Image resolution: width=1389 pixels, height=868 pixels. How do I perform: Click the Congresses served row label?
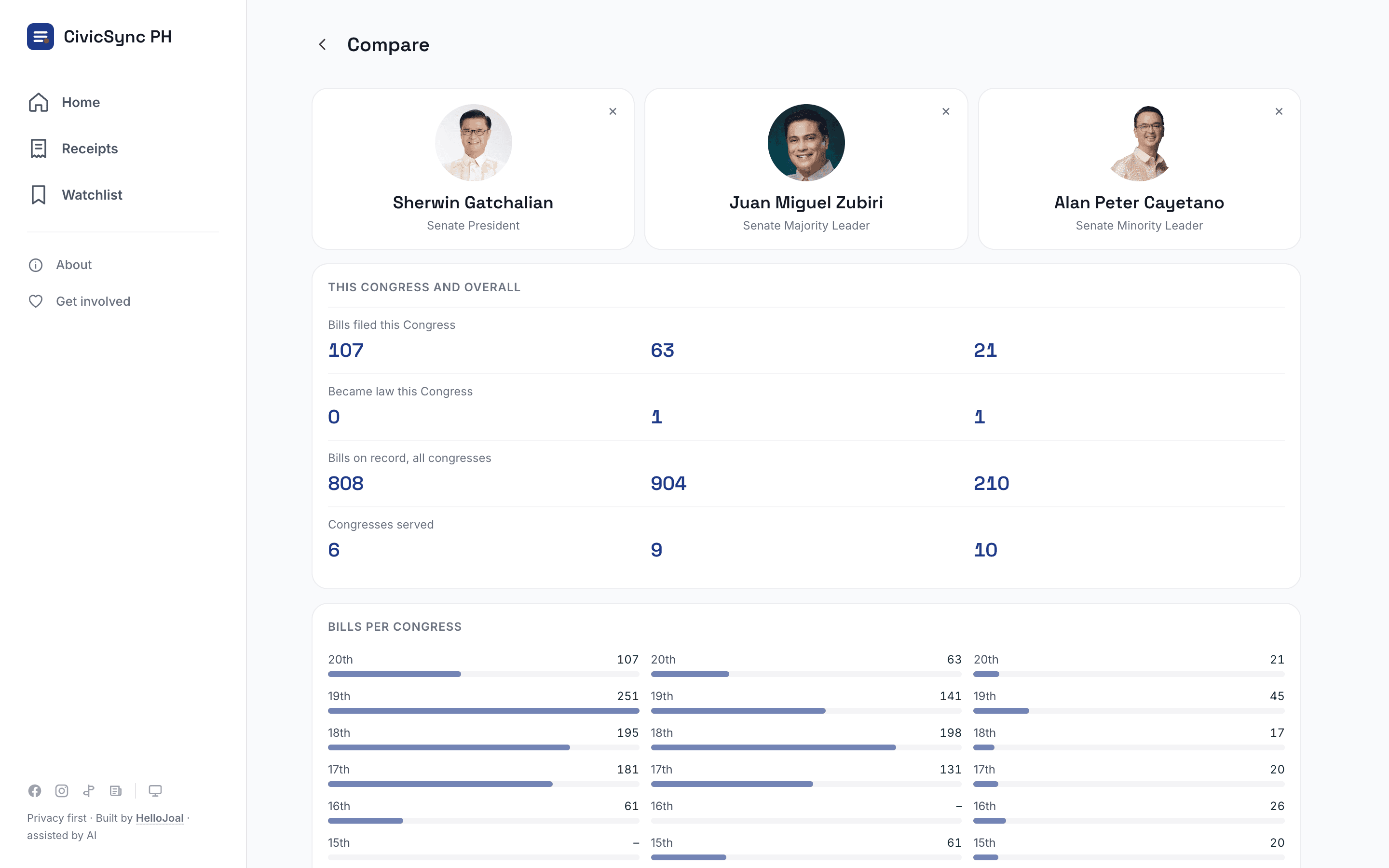point(381,525)
